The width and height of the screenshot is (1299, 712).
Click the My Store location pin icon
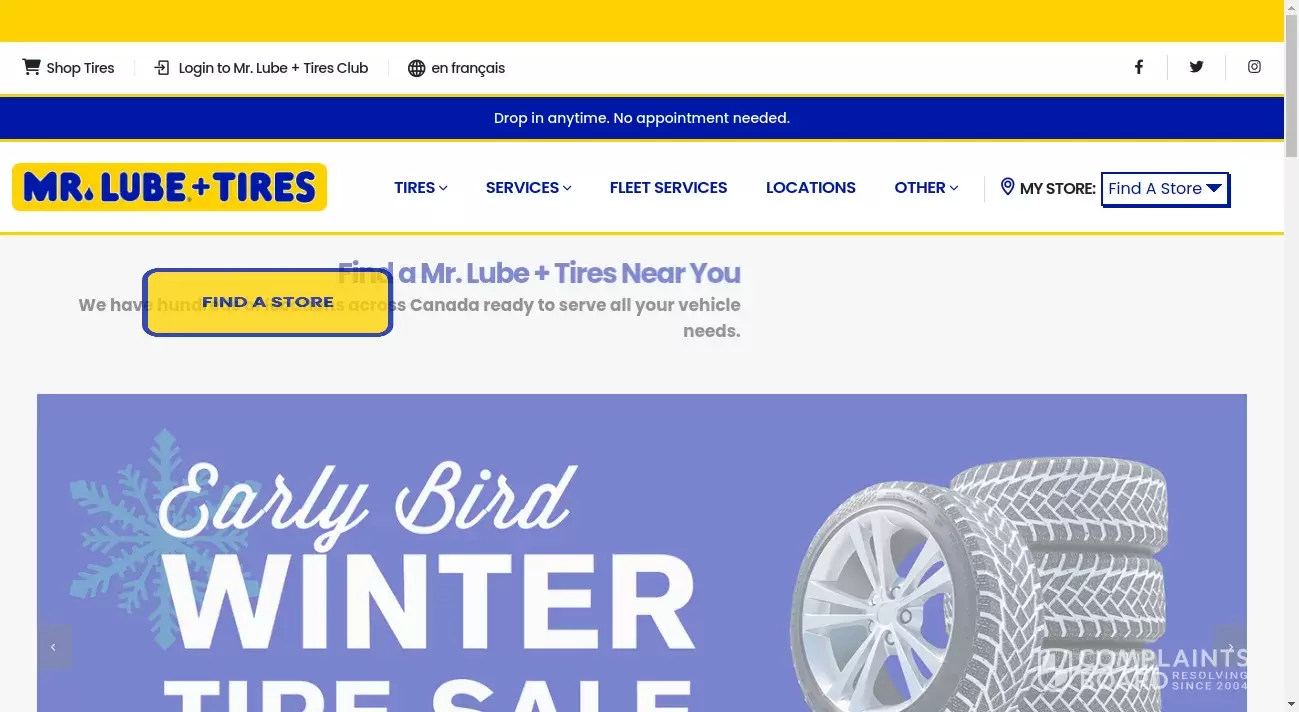click(x=1007, y=187)
